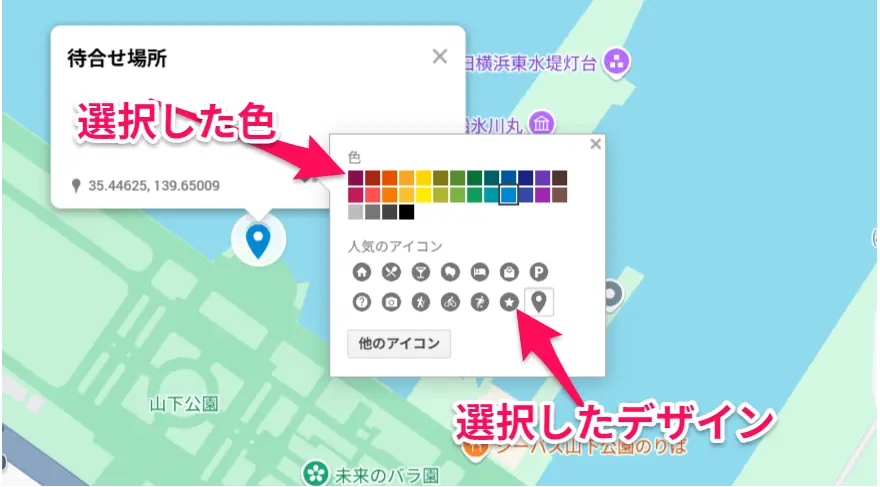This screenshot has height=487, width=880.
Task: Close the color and icon picker popup
Action: 595,144
